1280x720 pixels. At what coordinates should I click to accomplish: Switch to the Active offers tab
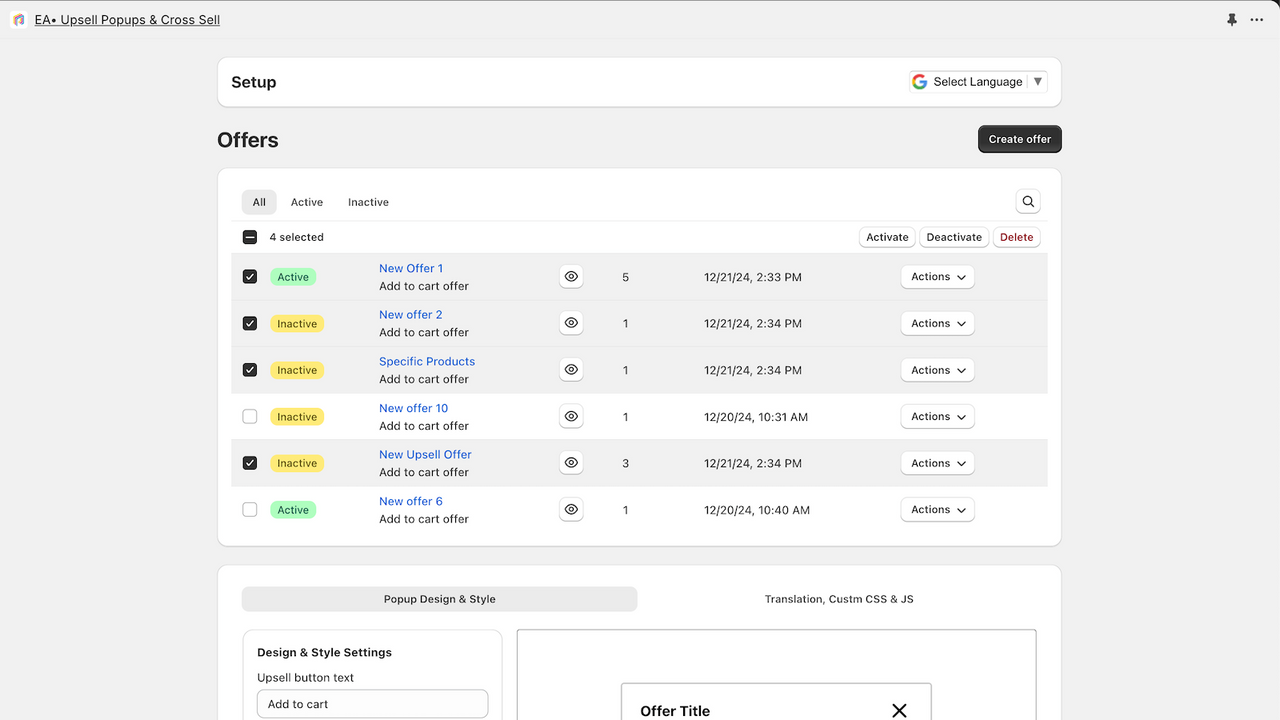coord(307,202)
